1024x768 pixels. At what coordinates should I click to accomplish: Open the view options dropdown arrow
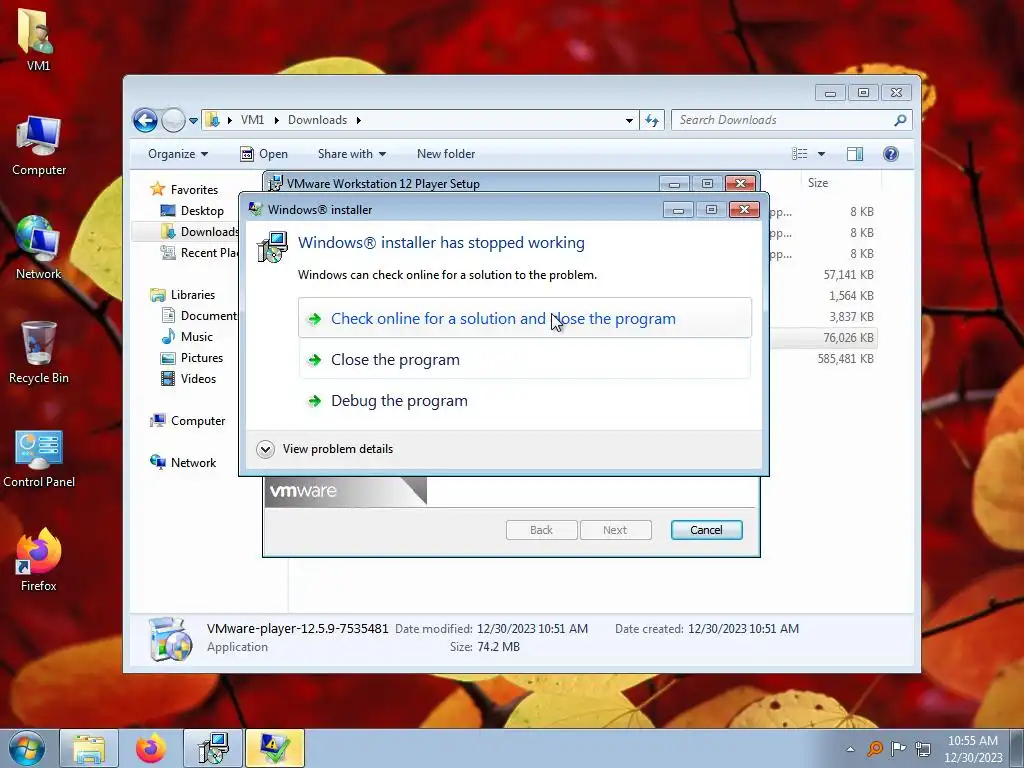(x=822, y=154)
